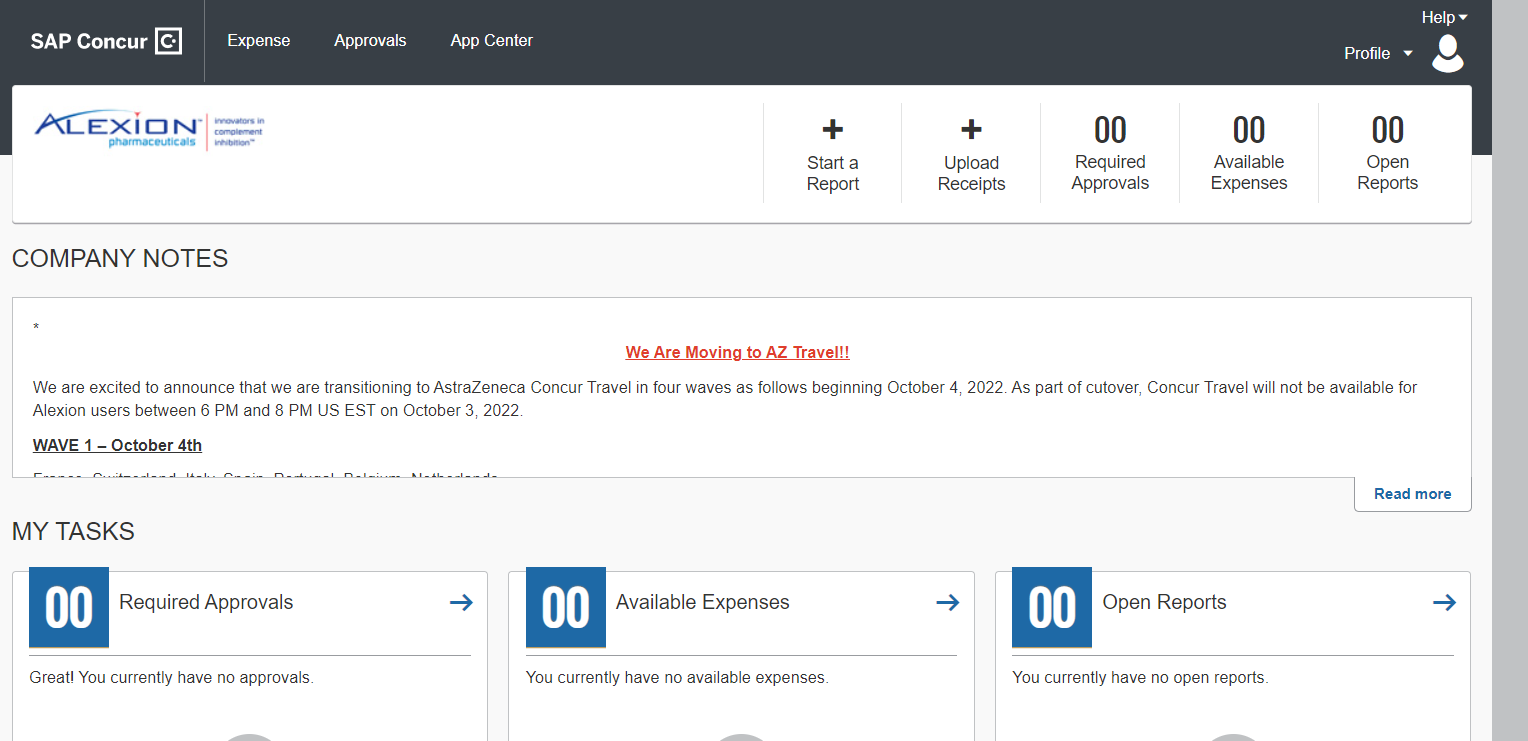
Task: Click text 'You currently have no open reports'
Action: tap(1140, 678)
